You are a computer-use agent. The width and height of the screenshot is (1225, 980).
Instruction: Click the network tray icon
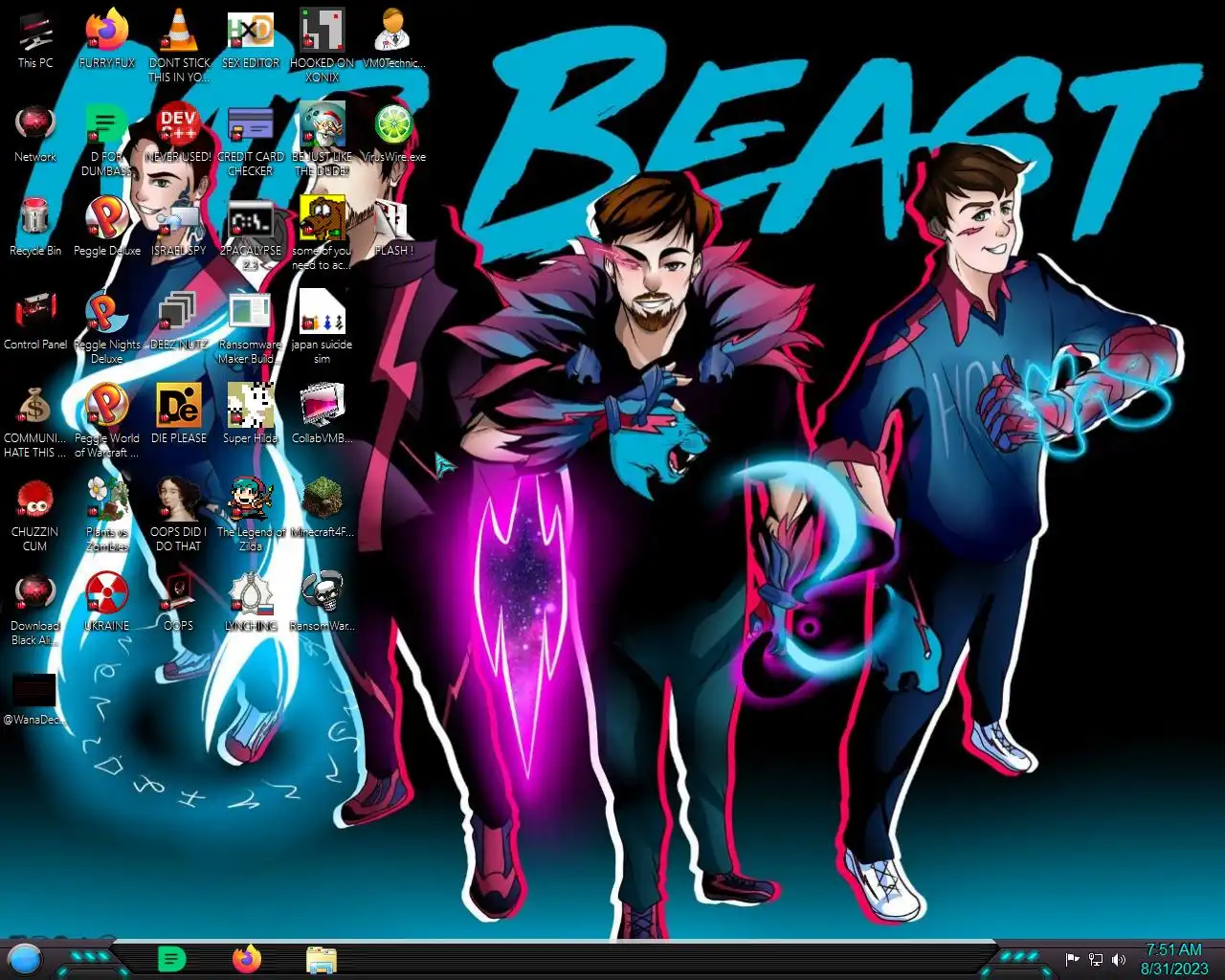(x=1096, y=959)
